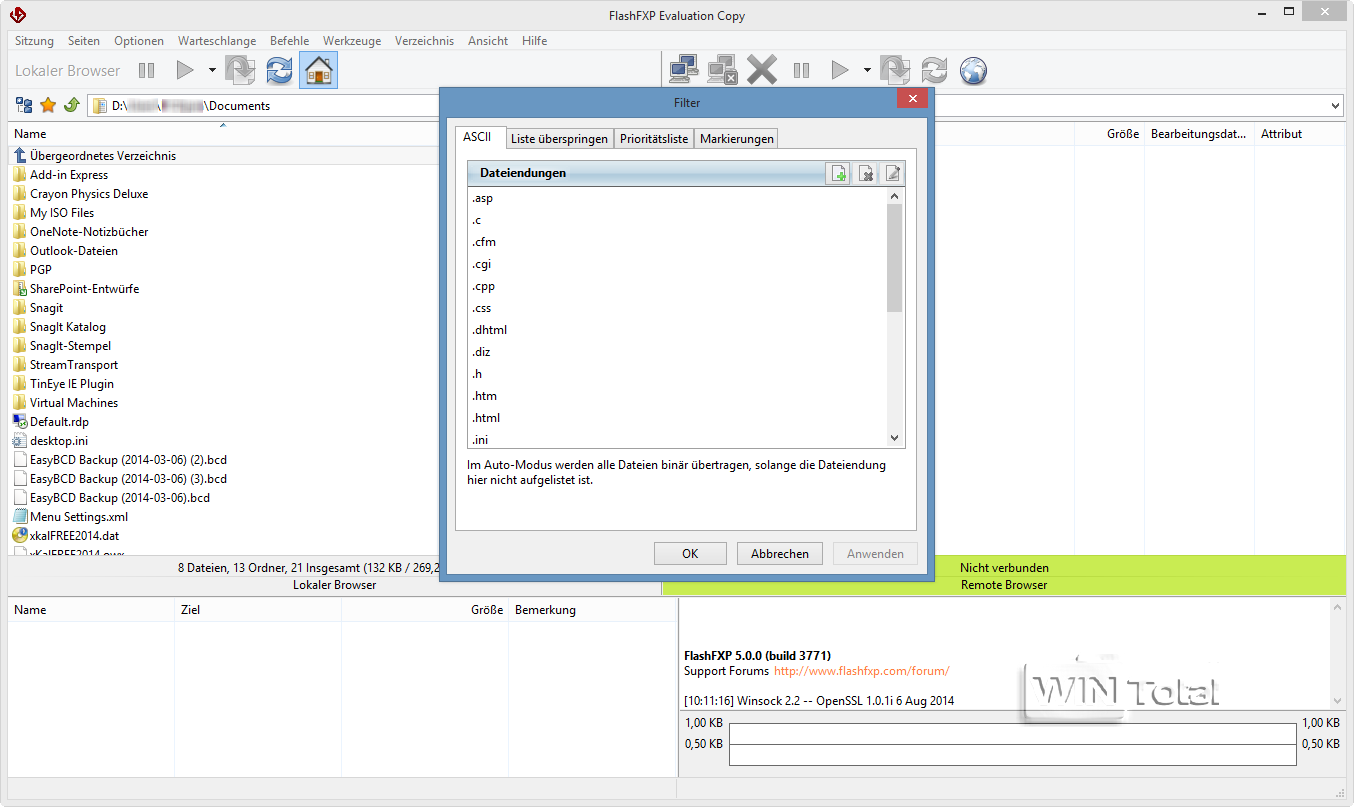Click the Größe column header in remote browser

[x=1123, y=134]
